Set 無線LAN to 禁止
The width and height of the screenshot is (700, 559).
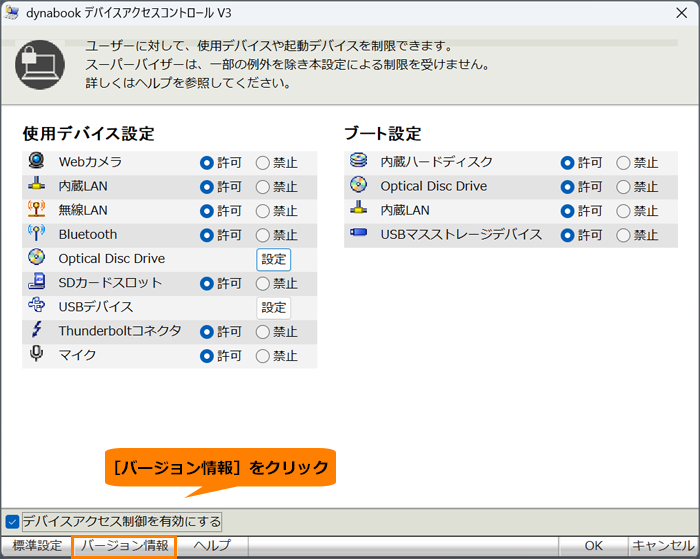point(262,211)
